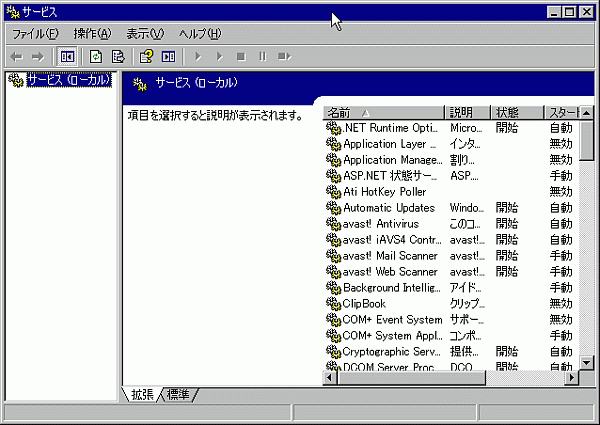Select サービス (ローカル) in the tree
This screenshot has width=600, height=425.
(69, 80)
